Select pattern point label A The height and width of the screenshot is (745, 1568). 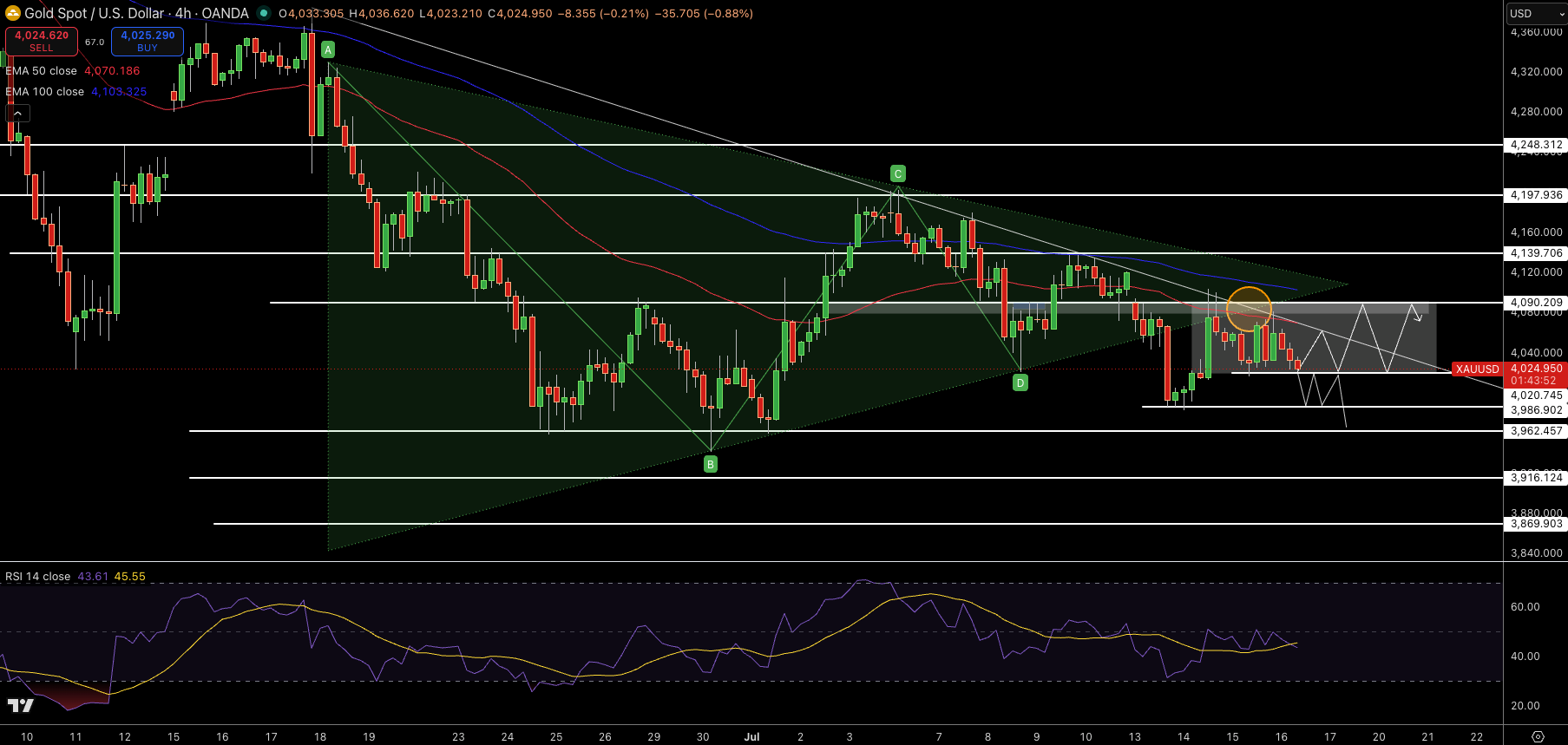328,49
